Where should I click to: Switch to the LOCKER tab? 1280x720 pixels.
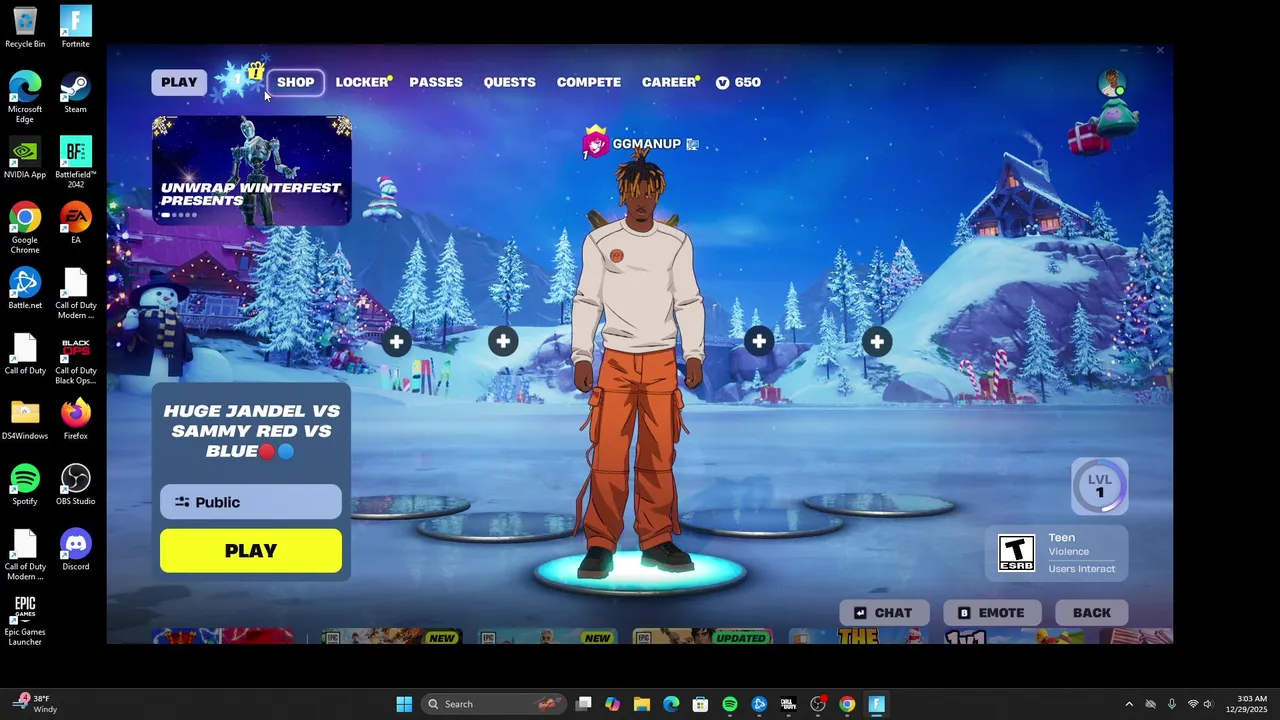pyautogui.click(x=361, y=82)
